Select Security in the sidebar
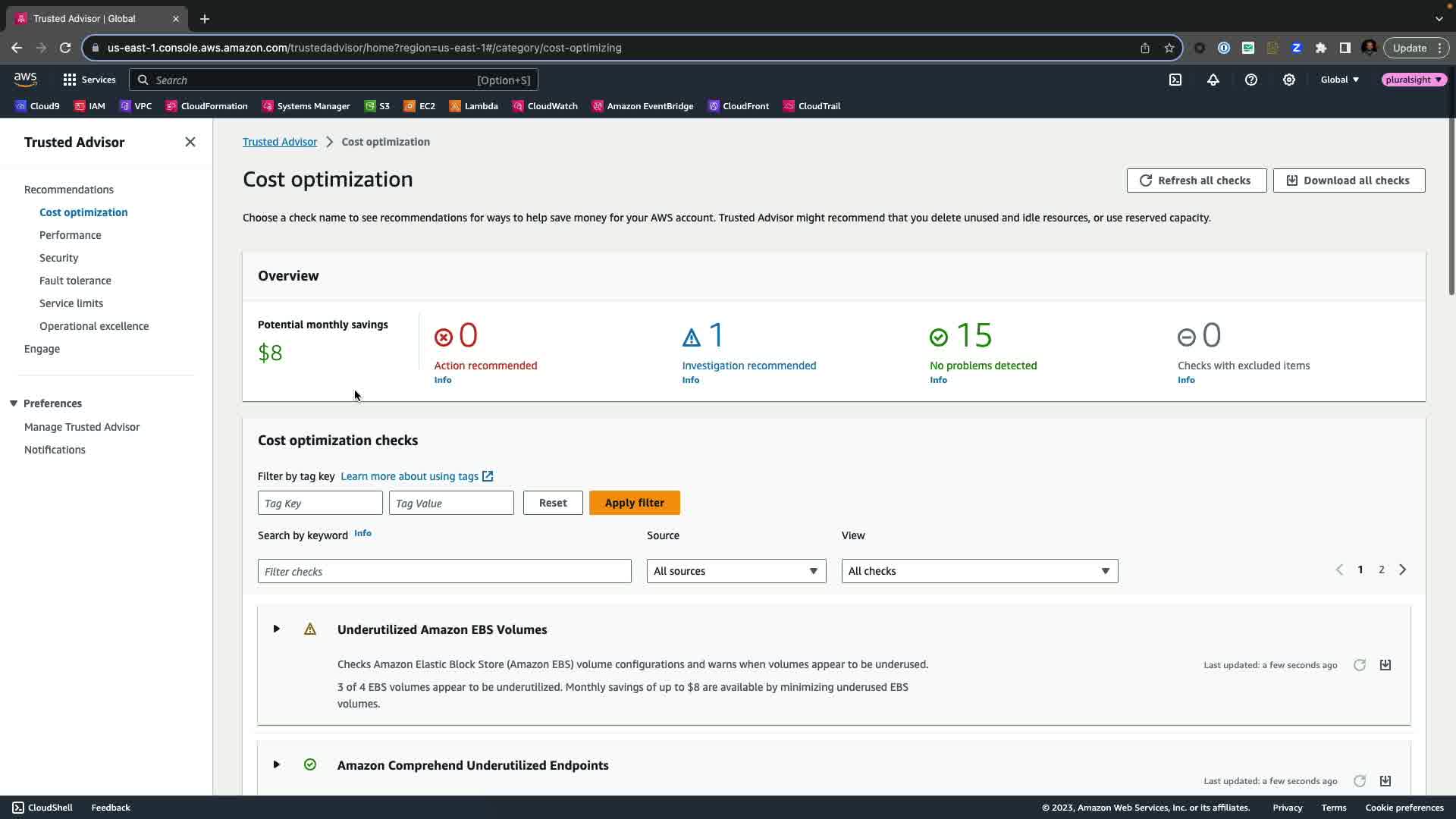Viewport: 1456px width, 819px height. click(x=58, y=258)
